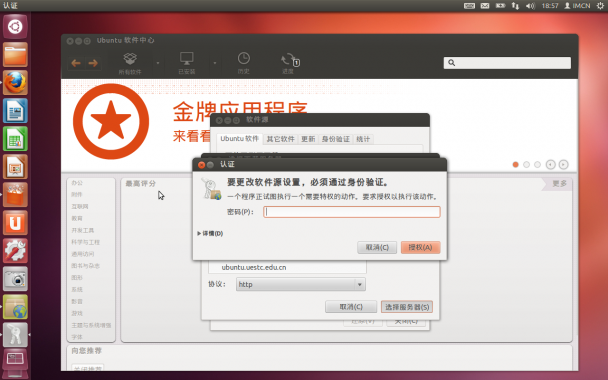Open the network indicator menu

click(515, 6)
